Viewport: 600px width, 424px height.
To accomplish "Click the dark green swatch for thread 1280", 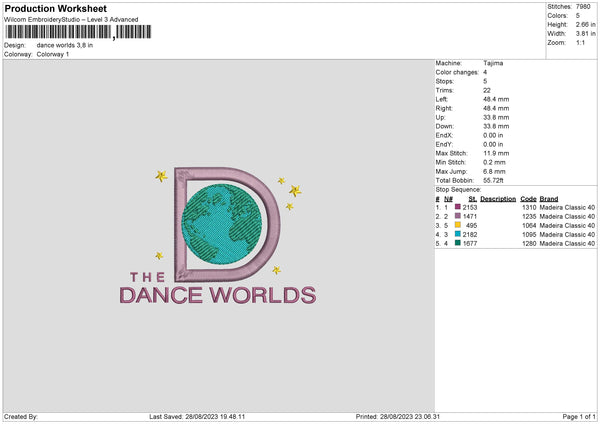I will [x=458, y=243].
